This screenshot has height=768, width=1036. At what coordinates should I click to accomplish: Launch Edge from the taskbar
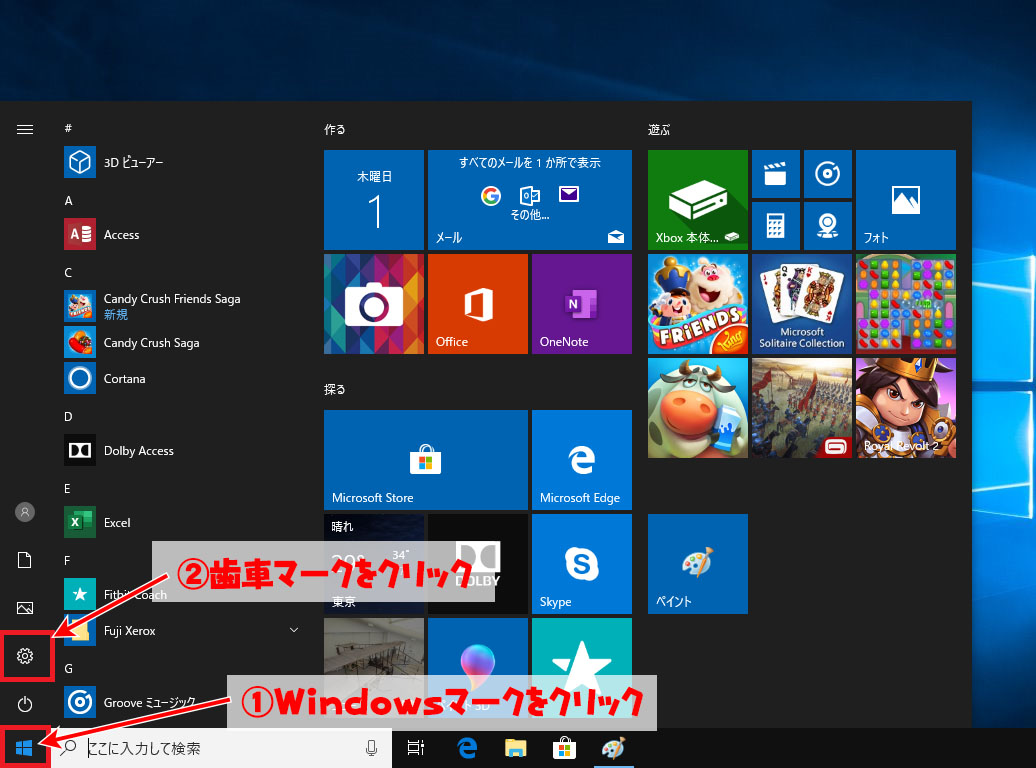tap(467, 748)
